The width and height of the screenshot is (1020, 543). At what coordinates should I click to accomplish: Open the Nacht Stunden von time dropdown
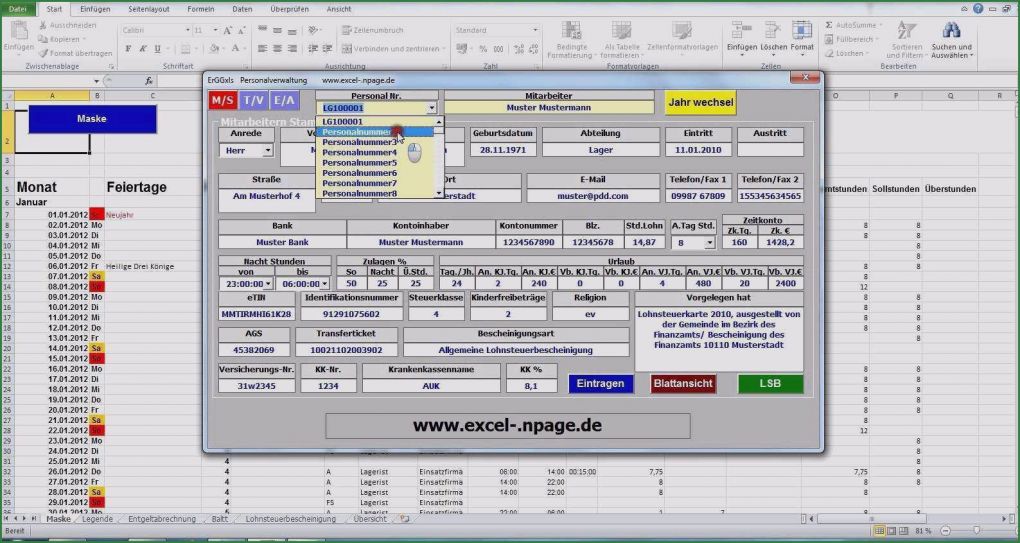[x=268, y=284]
